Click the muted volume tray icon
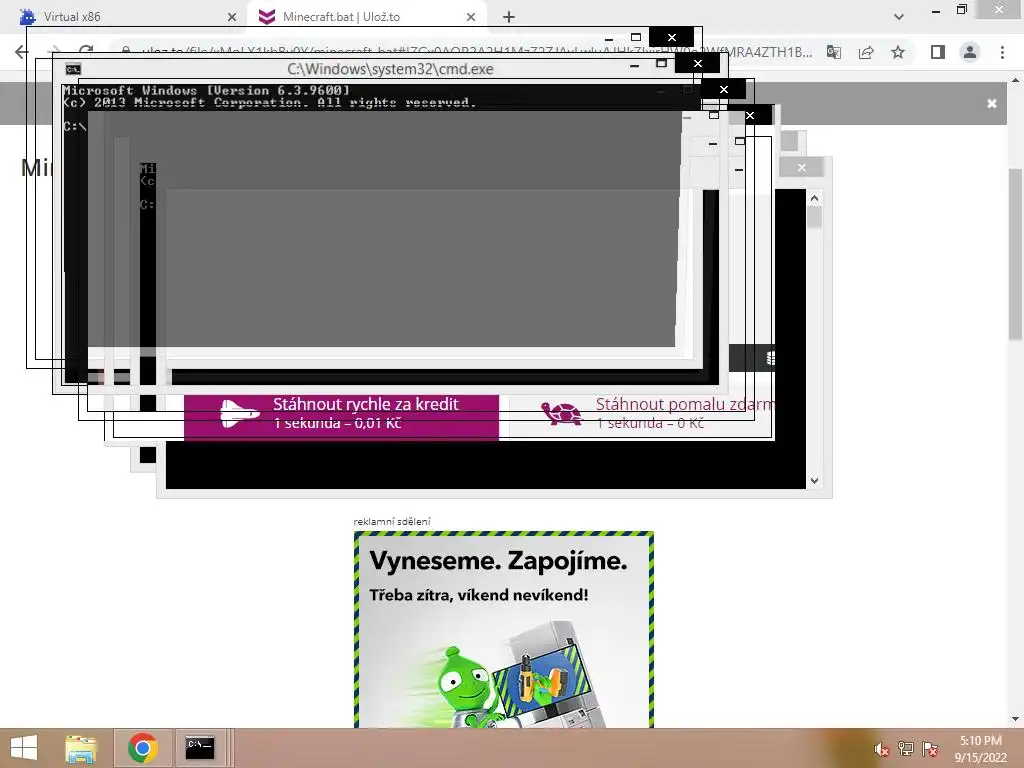The width and height of the screenshot is (1024, 768). click(881, 749)
